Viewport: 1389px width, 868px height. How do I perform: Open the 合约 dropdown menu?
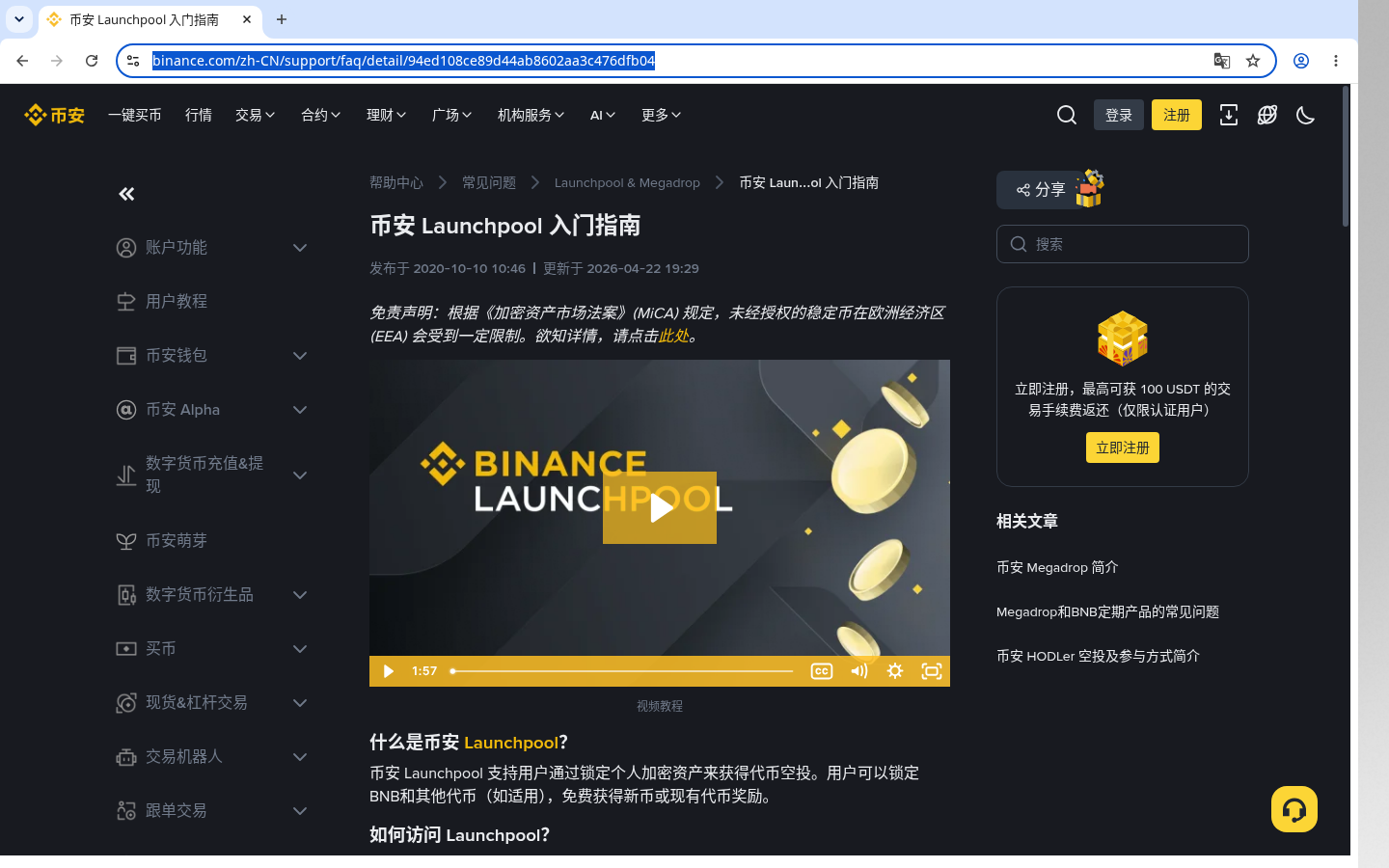coord(321,115)
